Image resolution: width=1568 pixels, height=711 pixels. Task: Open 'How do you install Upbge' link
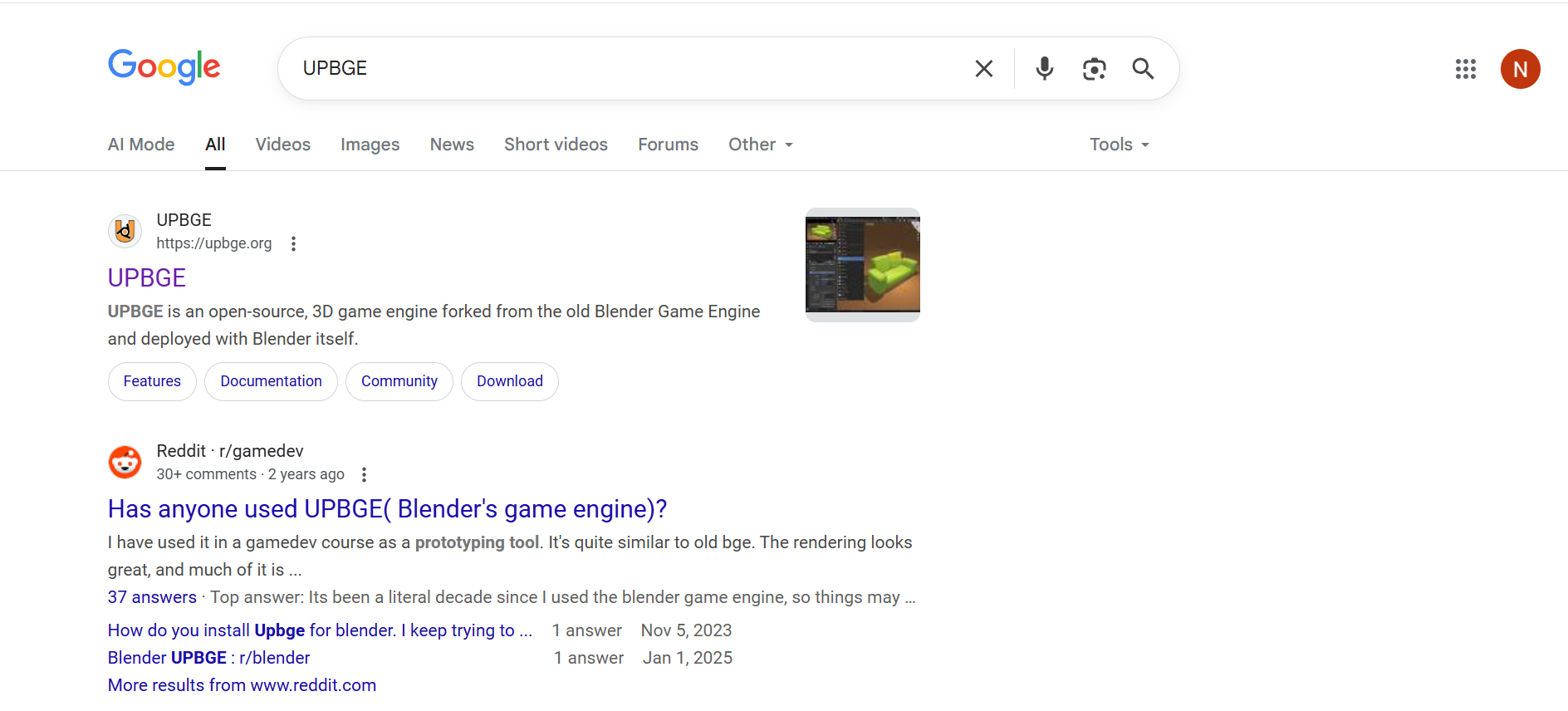click(320, 630)
